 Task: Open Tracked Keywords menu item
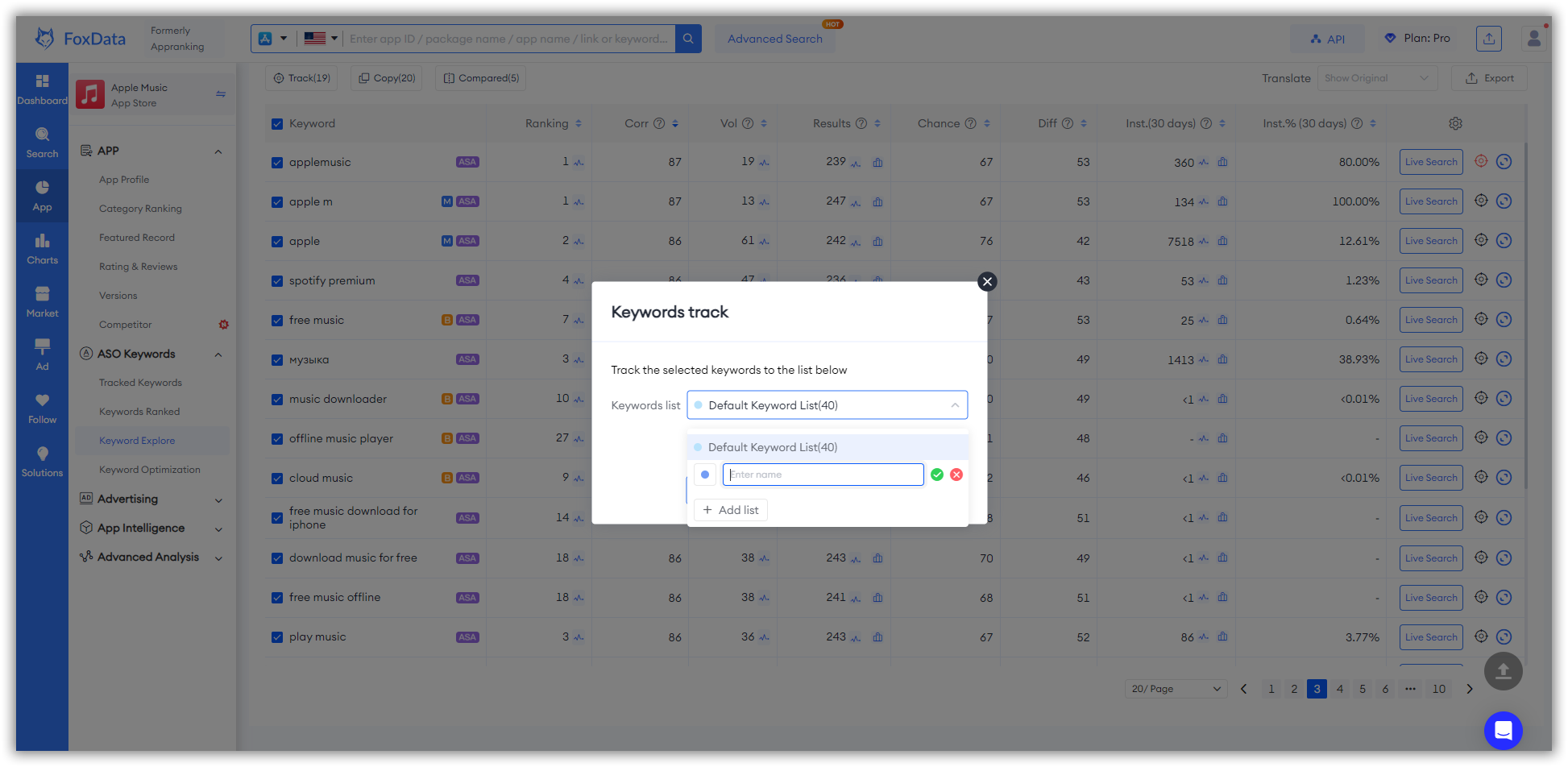point(140,383)
